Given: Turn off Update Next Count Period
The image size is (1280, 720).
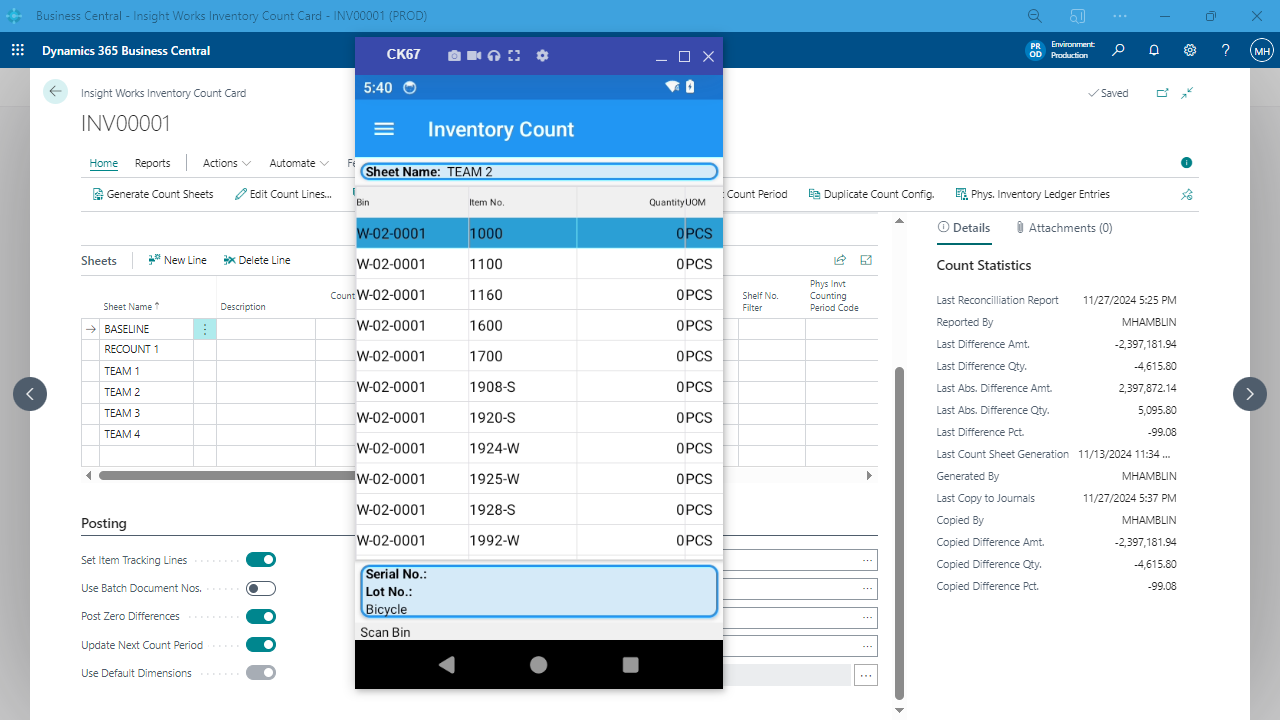Looking at the screenshot, I should coord(261,644).
